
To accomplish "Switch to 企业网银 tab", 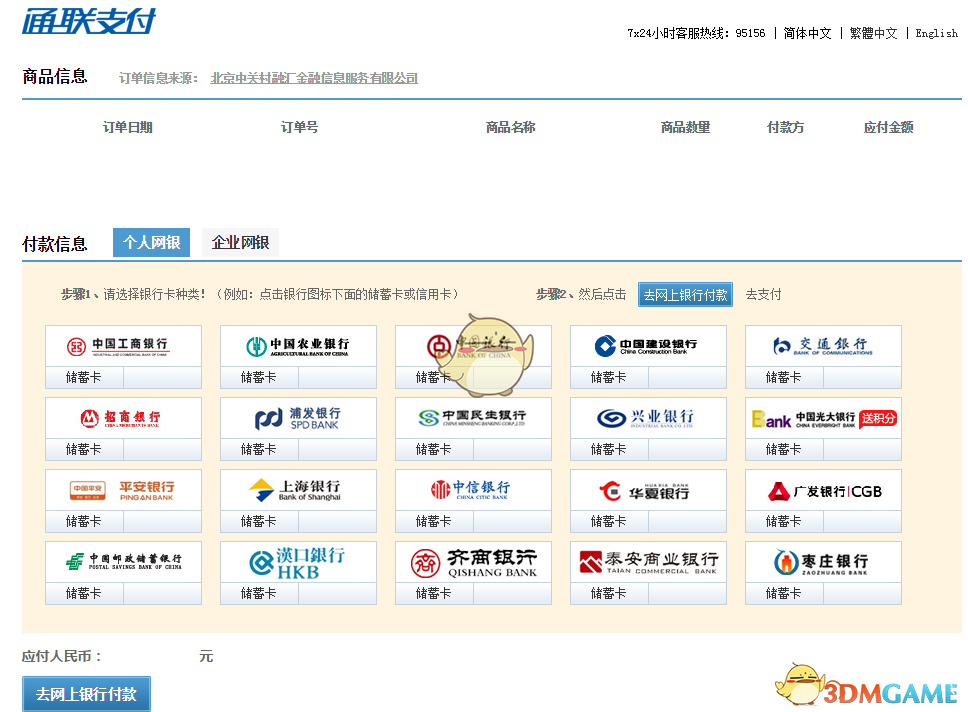I will click(x=240, y=242).
